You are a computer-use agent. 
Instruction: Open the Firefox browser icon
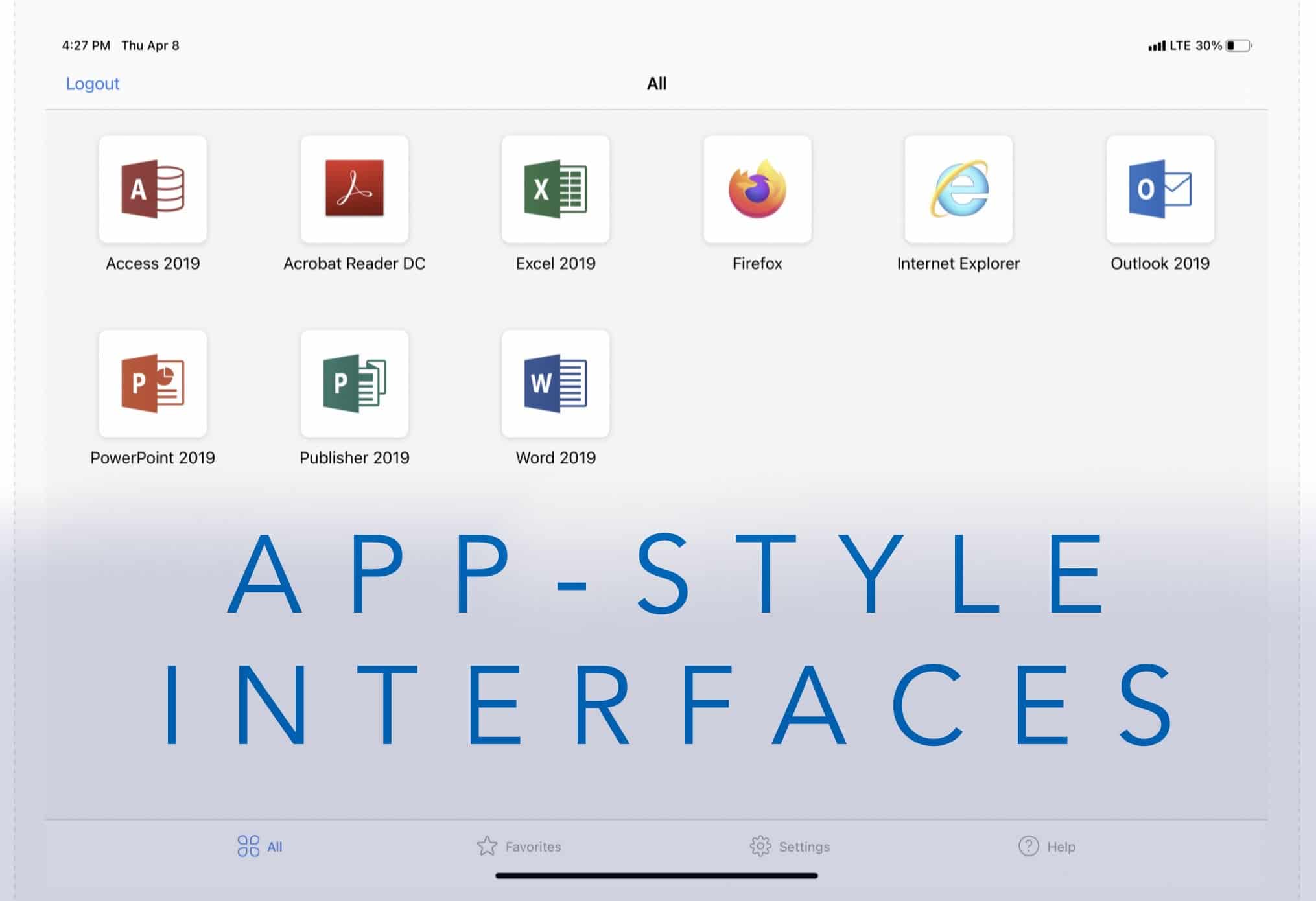click(757, 189)
